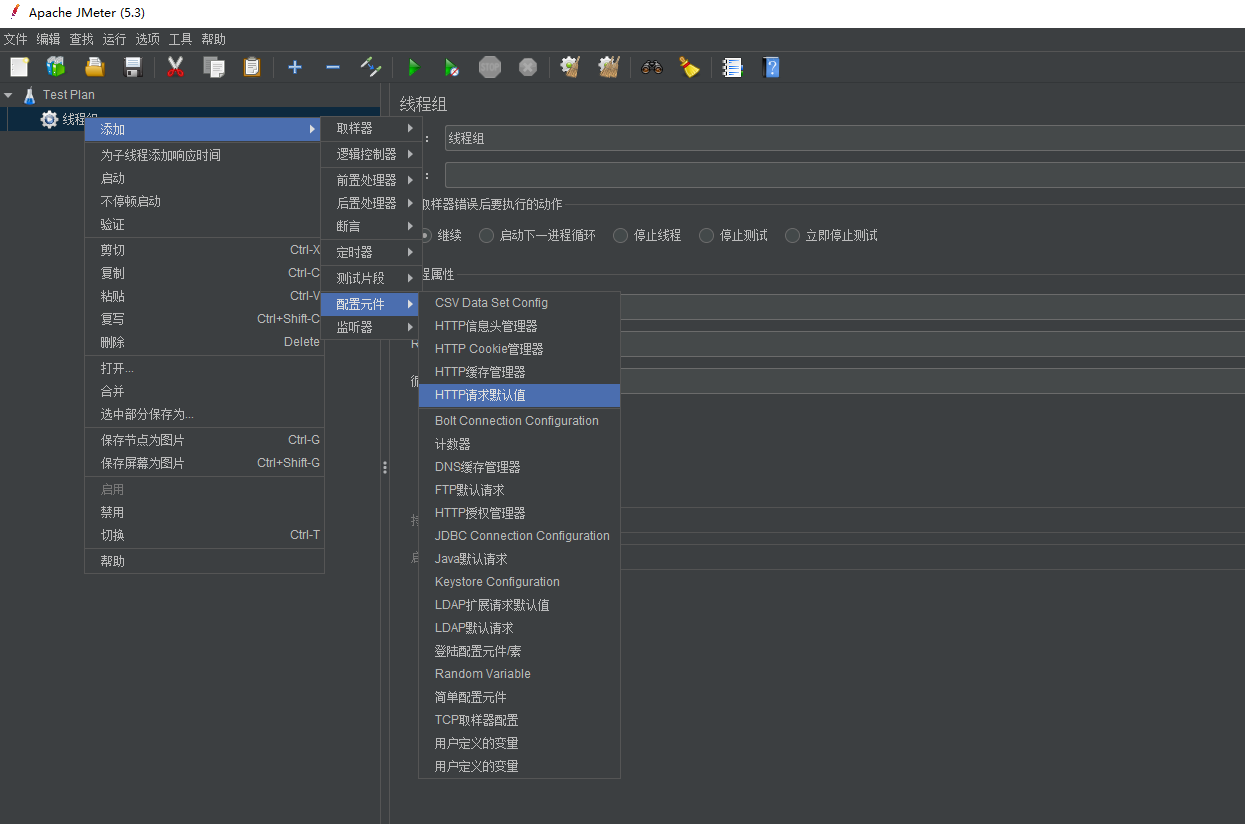Open the 选项 menu in menu bar

(x=148, y=39)
